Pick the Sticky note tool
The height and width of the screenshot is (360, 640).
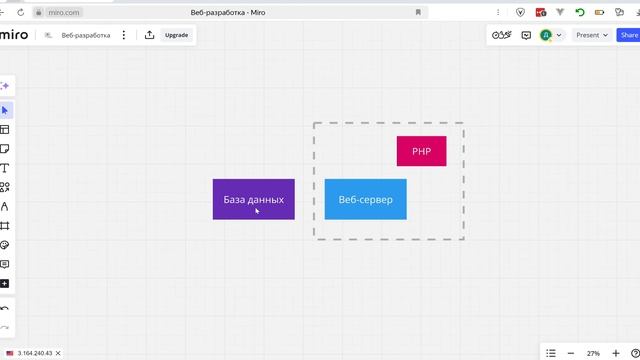tap(5, 149)
